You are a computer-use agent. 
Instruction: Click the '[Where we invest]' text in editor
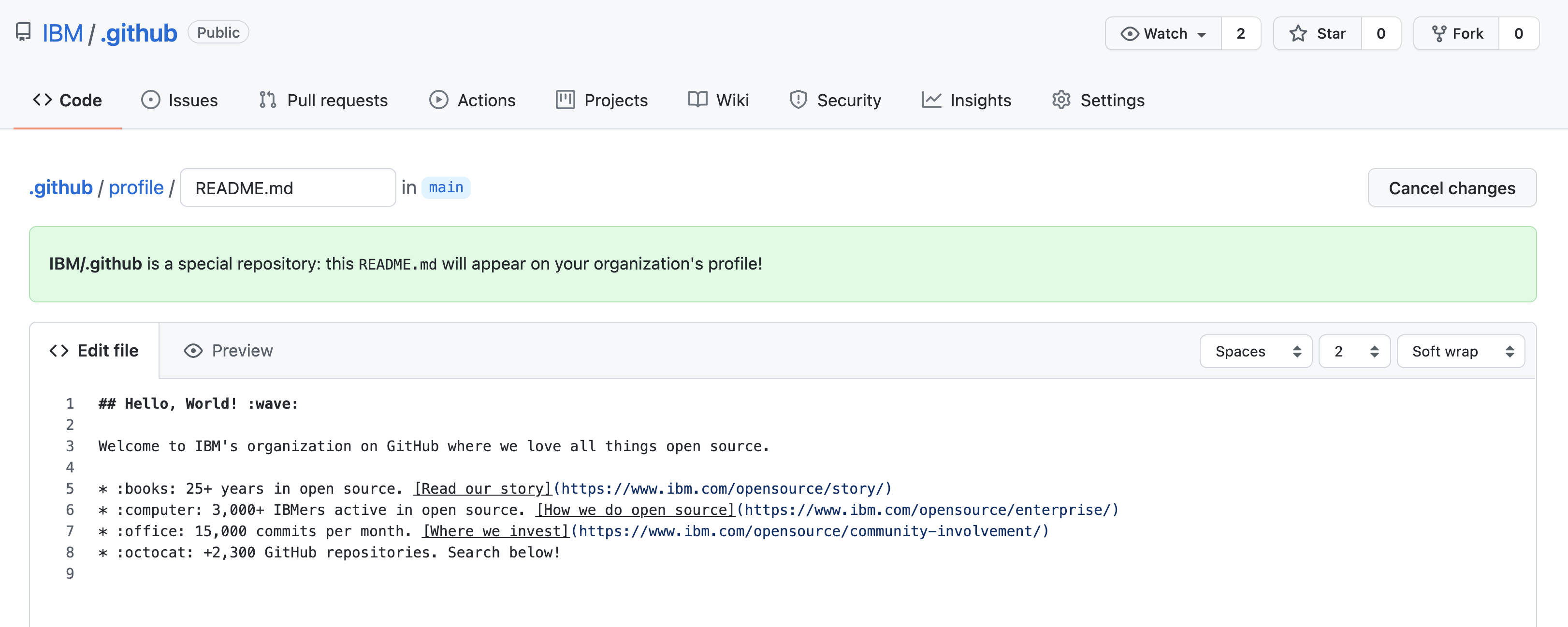pos(497,531)
